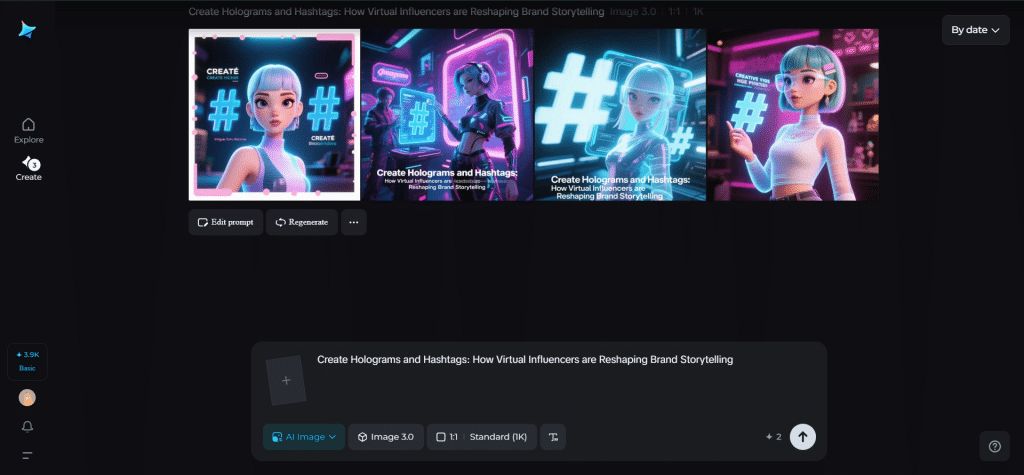Viewport: 1024px width, 475px height.
Task: Open the more options ellipsis button
Action: pyautogui.click(x=354, y=222)
